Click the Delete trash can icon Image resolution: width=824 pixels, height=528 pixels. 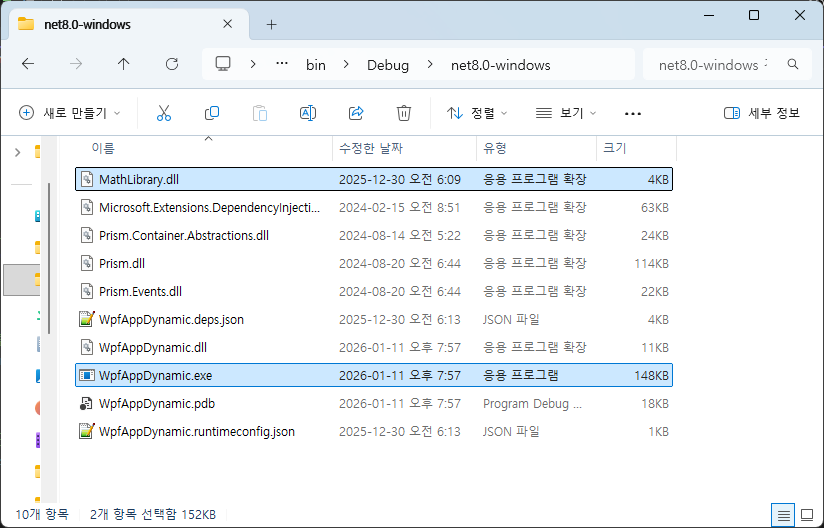pyautogui.click(x=404, y=113)
